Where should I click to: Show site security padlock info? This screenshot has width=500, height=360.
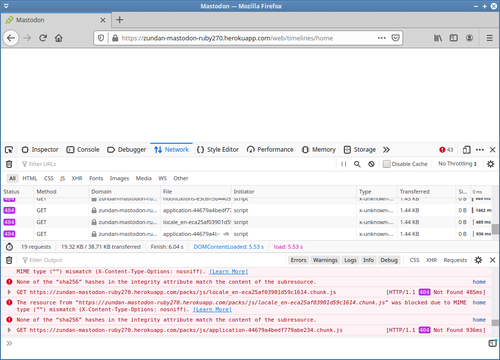(x=115, y=38)
